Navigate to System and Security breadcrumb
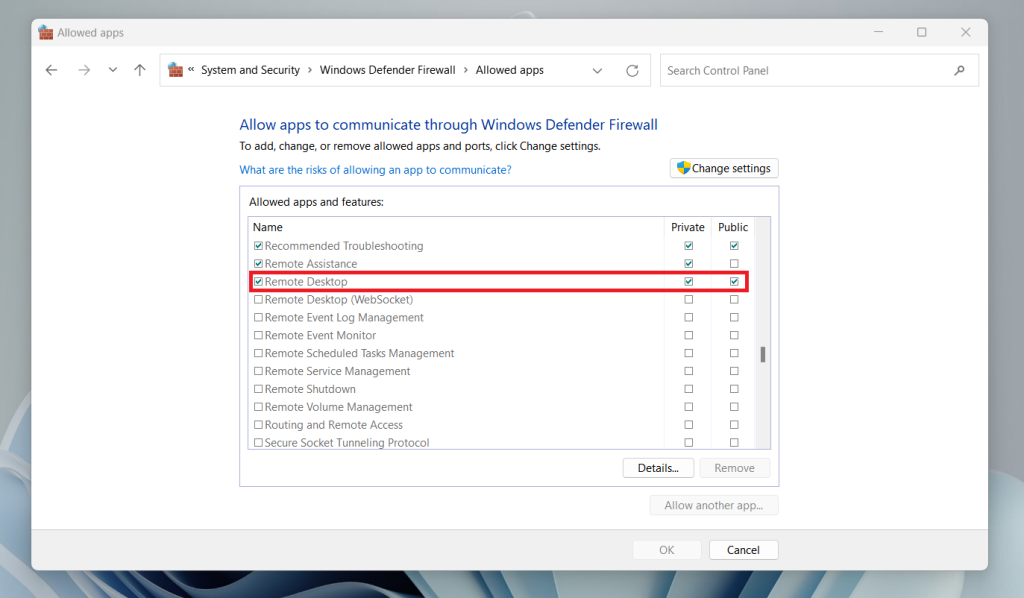This screenshot has height=598, width=1024. coord(250,70)
